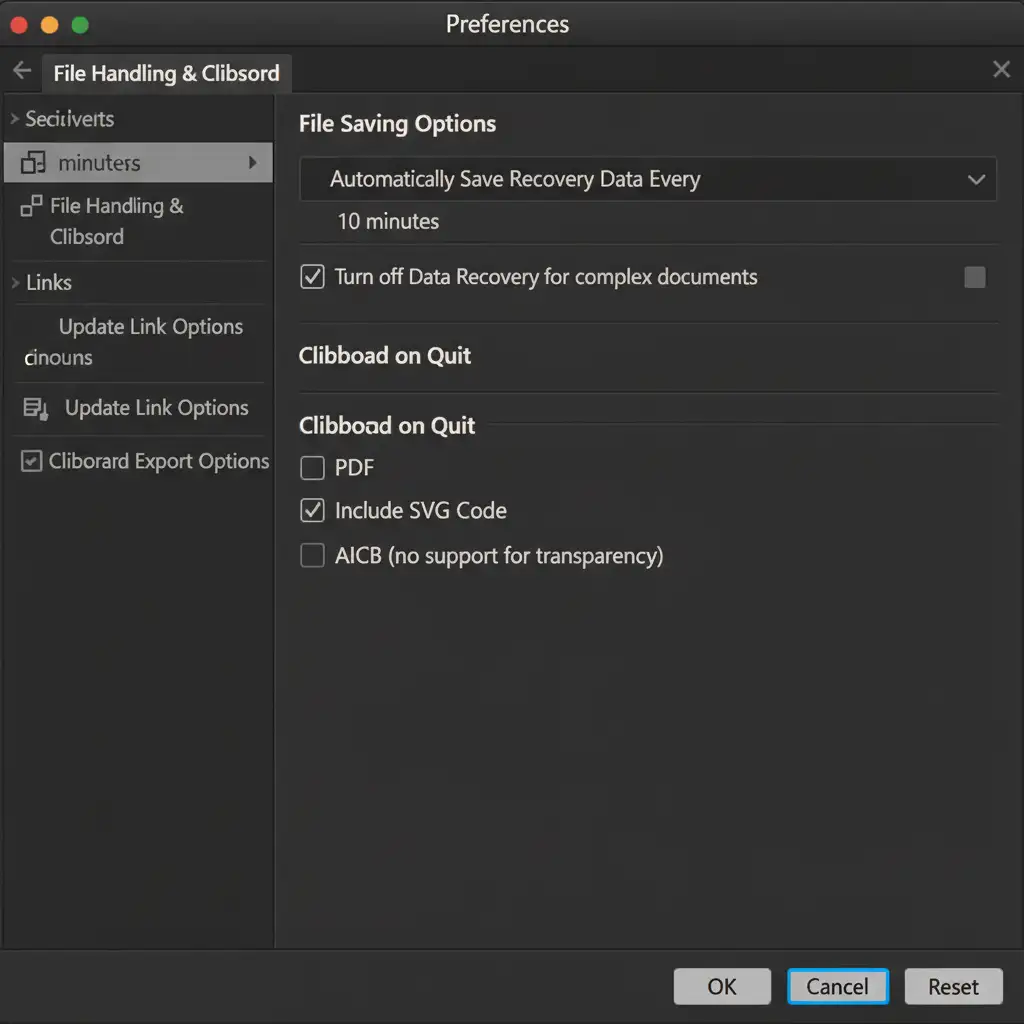Click the gray square beside Data Recovery option

tap(974, 277)
